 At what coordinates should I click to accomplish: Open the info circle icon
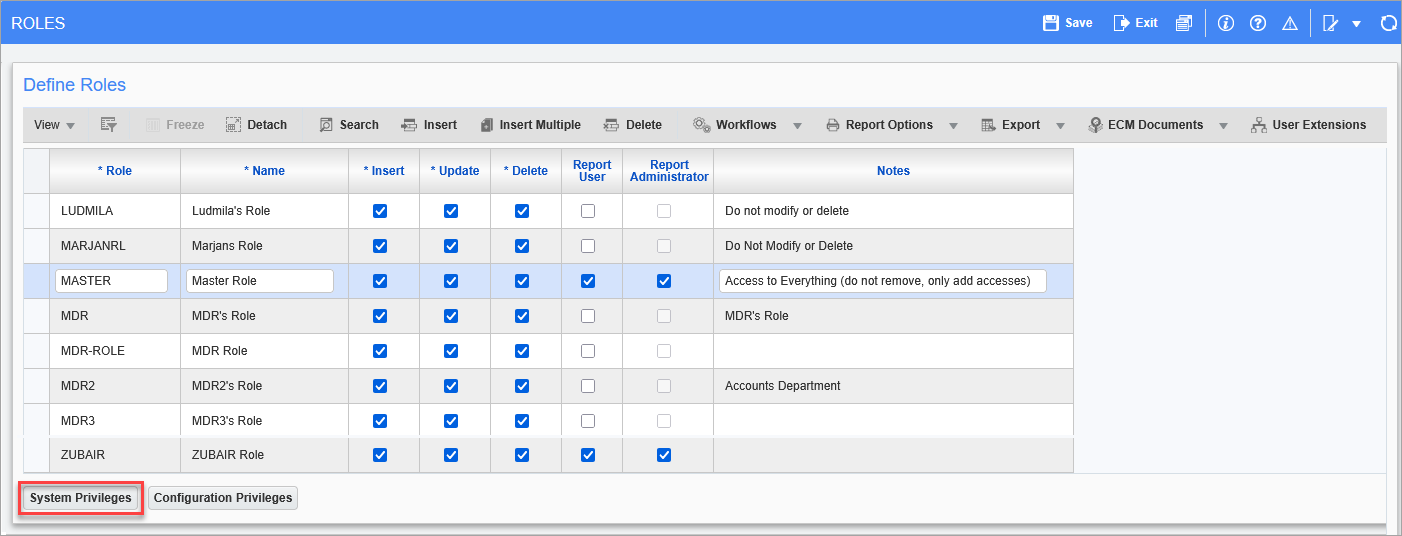1226,23
